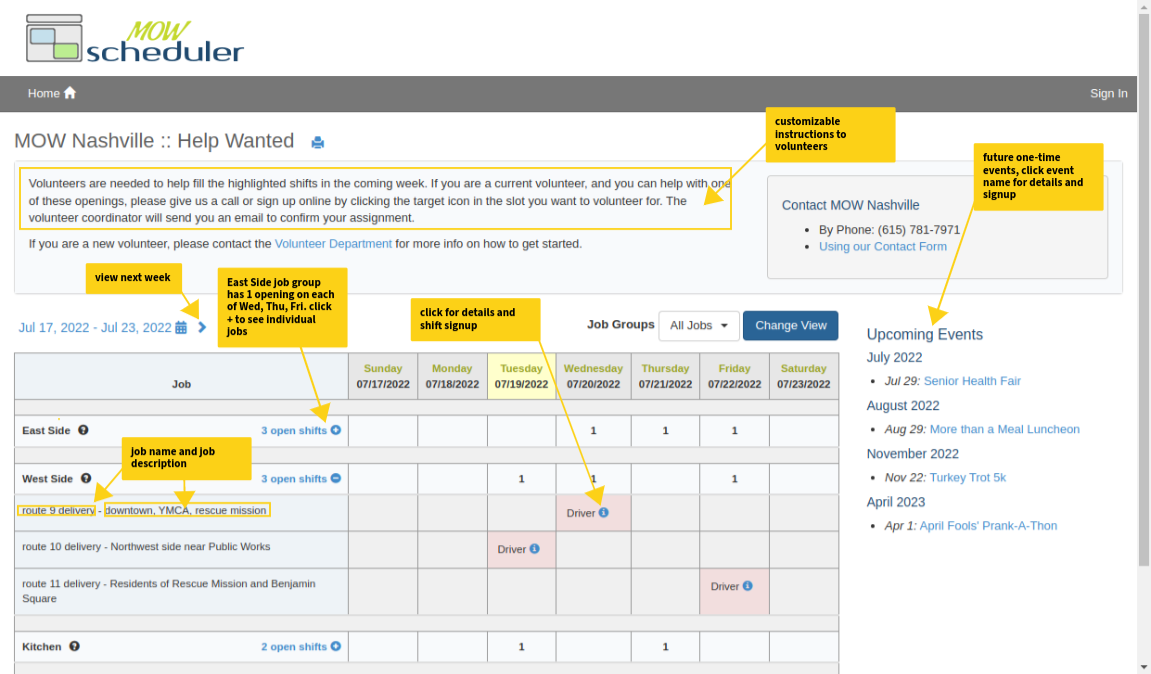The height and width of the screenshot is (674, 1151).
Task: Go to next week with right chevron
Action: click(x=202, y=327)
